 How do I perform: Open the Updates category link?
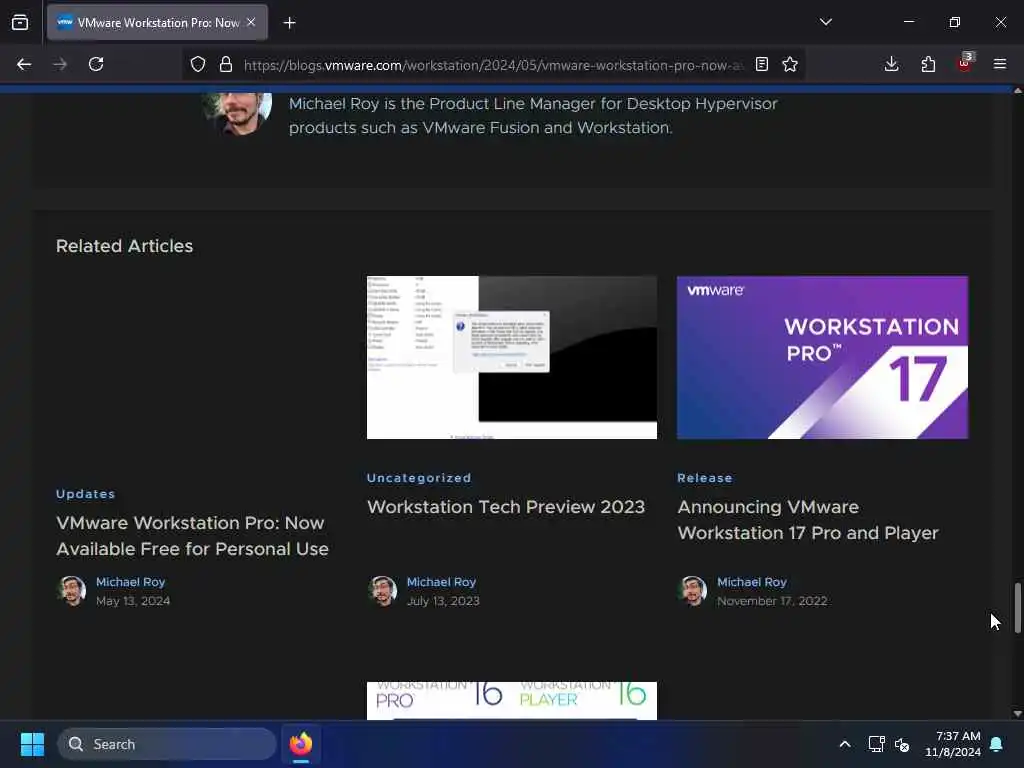[86, 494]
